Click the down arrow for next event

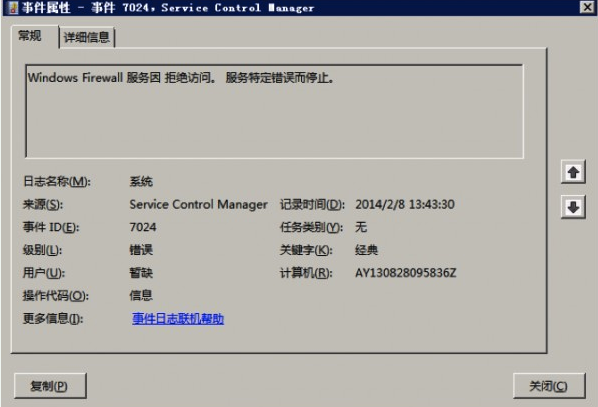(573, 207)
